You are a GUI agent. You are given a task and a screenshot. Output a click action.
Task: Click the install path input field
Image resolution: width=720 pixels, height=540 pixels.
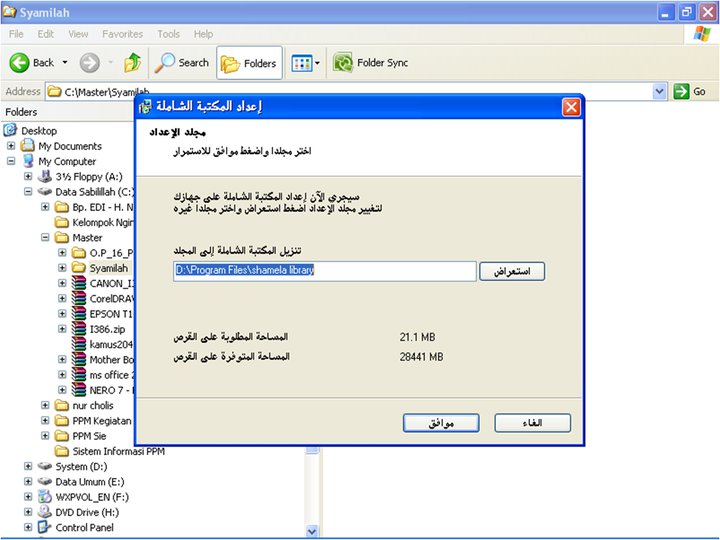click(x=325, y=271)
